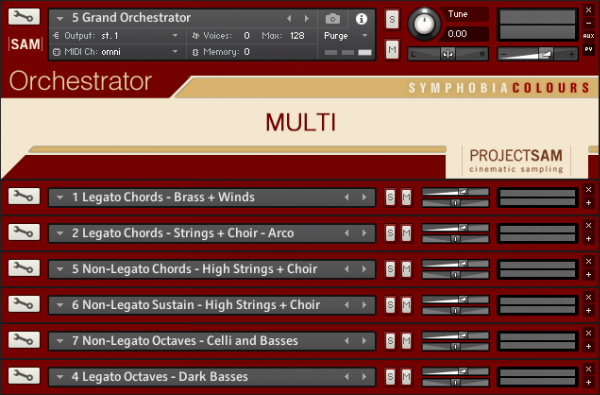
Task: Go to next instrument for 5 Grand Orchestrator
Action: click(307, 18)
